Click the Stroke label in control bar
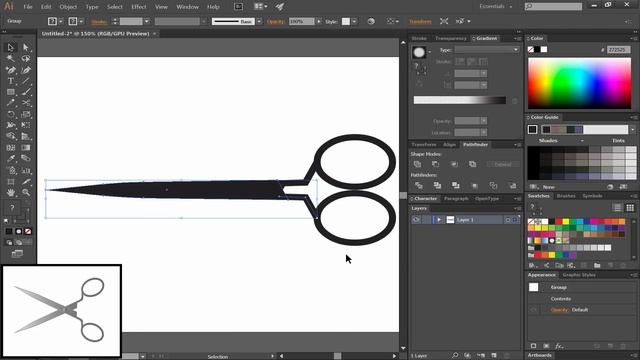The height and width of the screenshot is (360, 640). (99, 22)
